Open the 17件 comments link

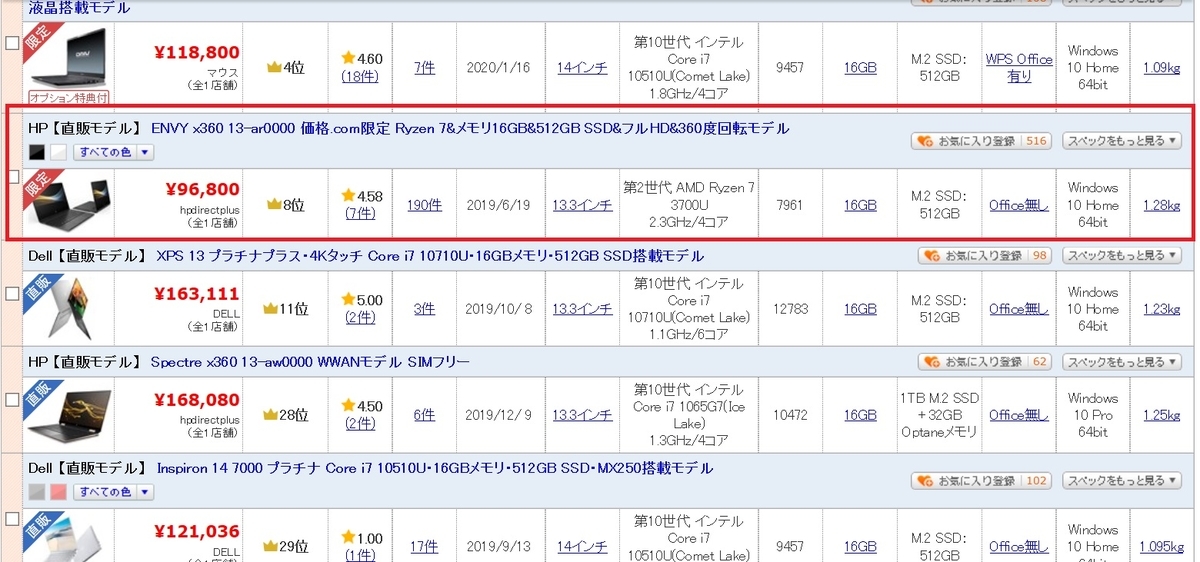[x=424, y=547]
